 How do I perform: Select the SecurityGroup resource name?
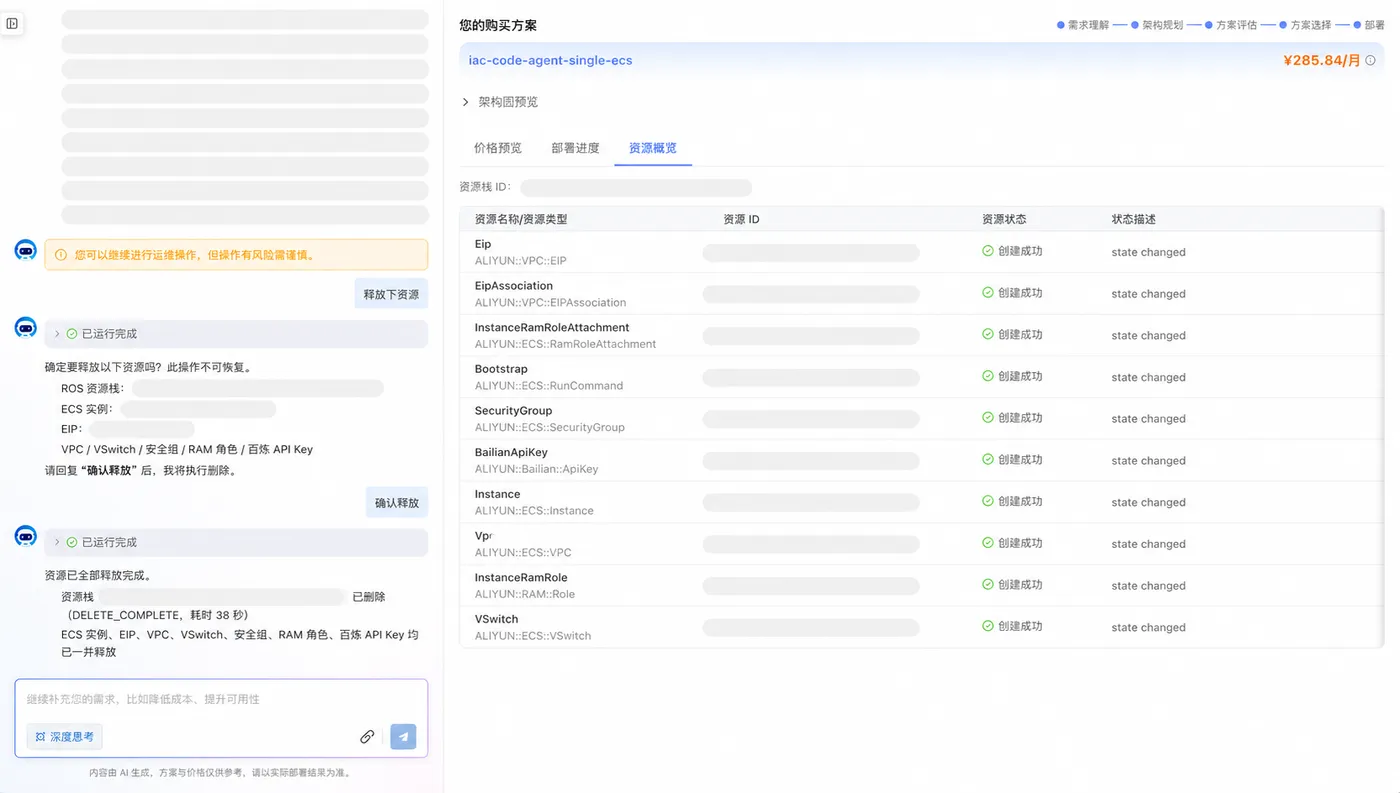[x=513, y=411]
